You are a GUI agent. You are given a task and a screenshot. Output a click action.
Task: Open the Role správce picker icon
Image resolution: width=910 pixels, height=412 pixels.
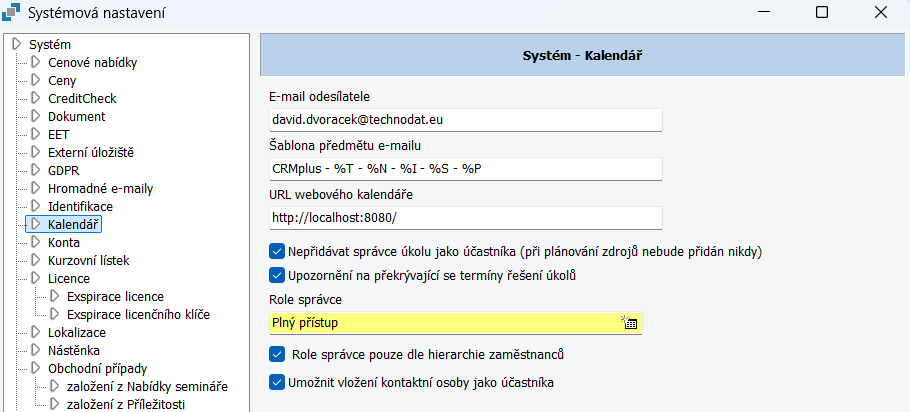(x=630, y=323)
